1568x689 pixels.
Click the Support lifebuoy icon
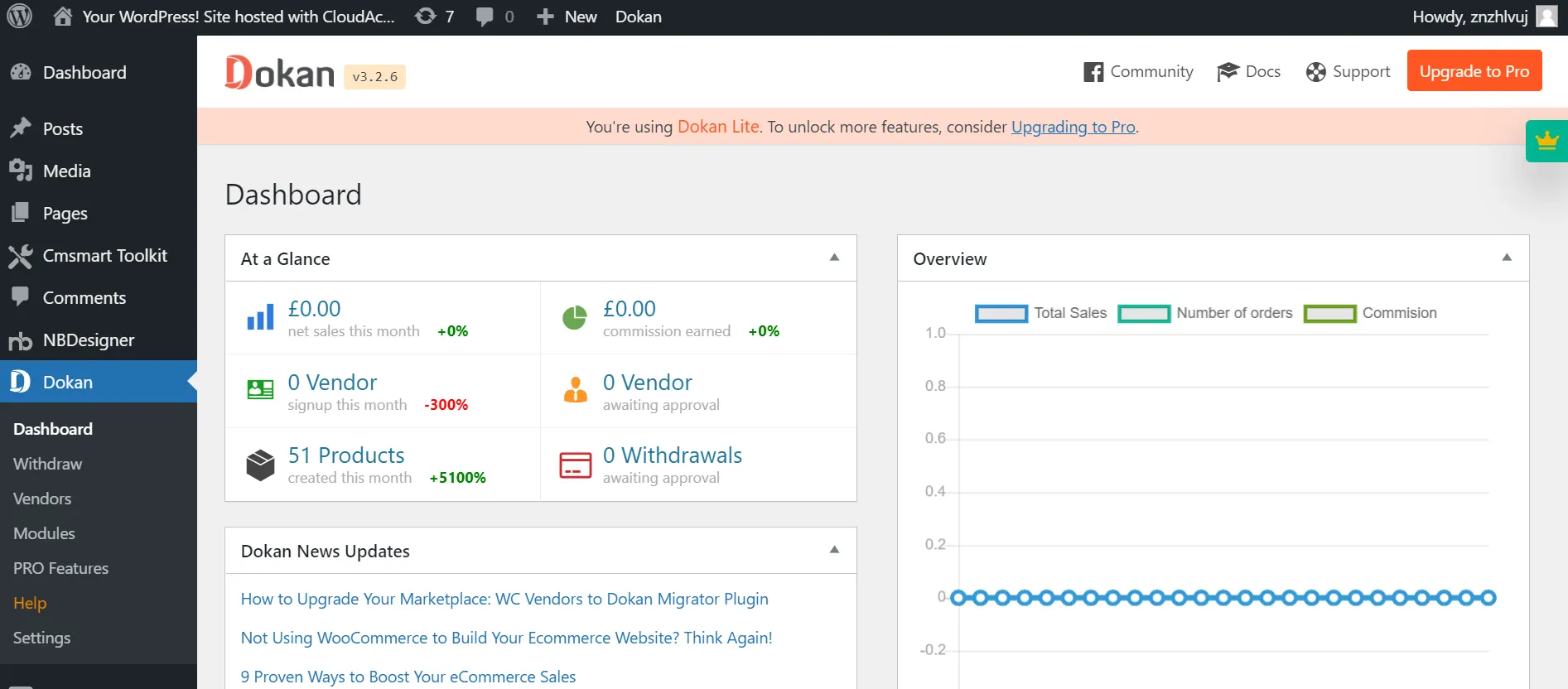(x=1315, y=72)
